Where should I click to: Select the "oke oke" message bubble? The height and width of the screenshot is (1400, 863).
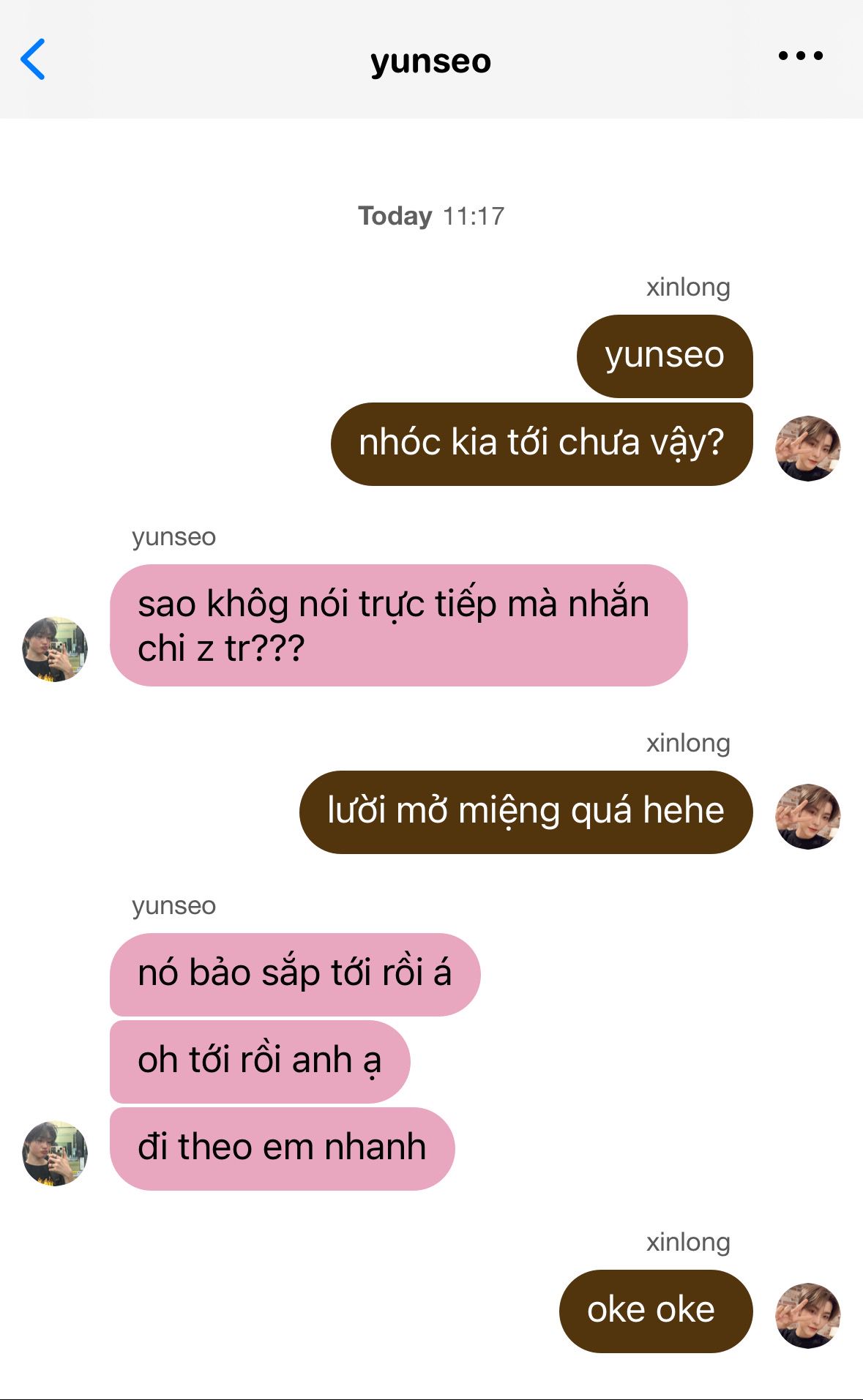(x=656, y=1311)
